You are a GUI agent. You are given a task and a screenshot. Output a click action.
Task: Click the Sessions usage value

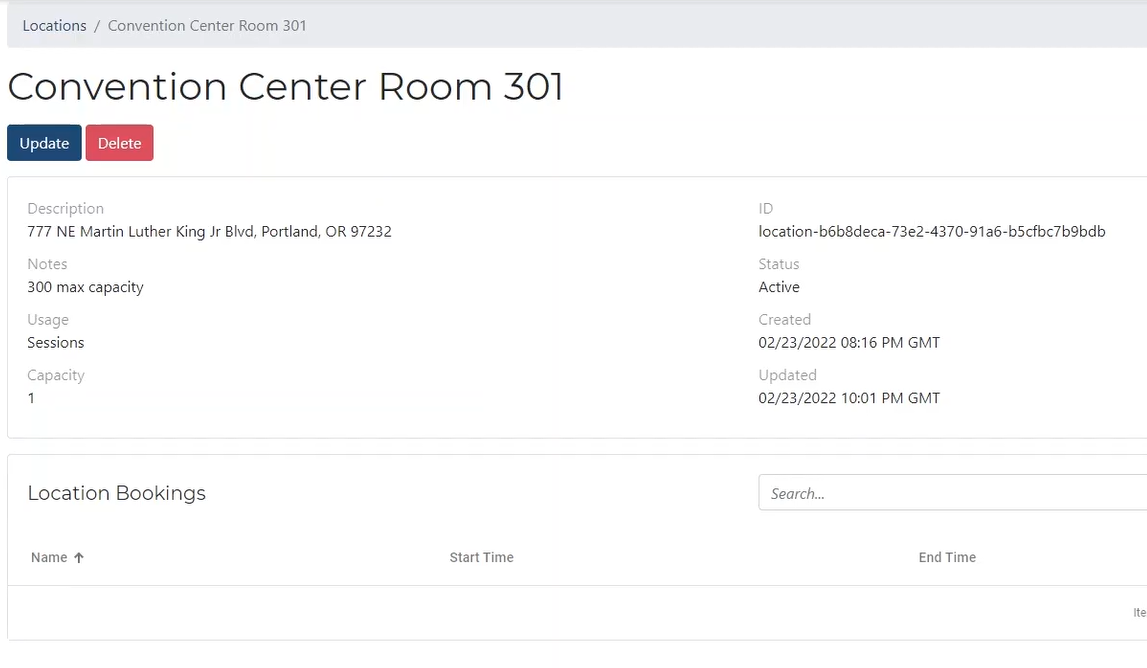(x=56, y=343)
